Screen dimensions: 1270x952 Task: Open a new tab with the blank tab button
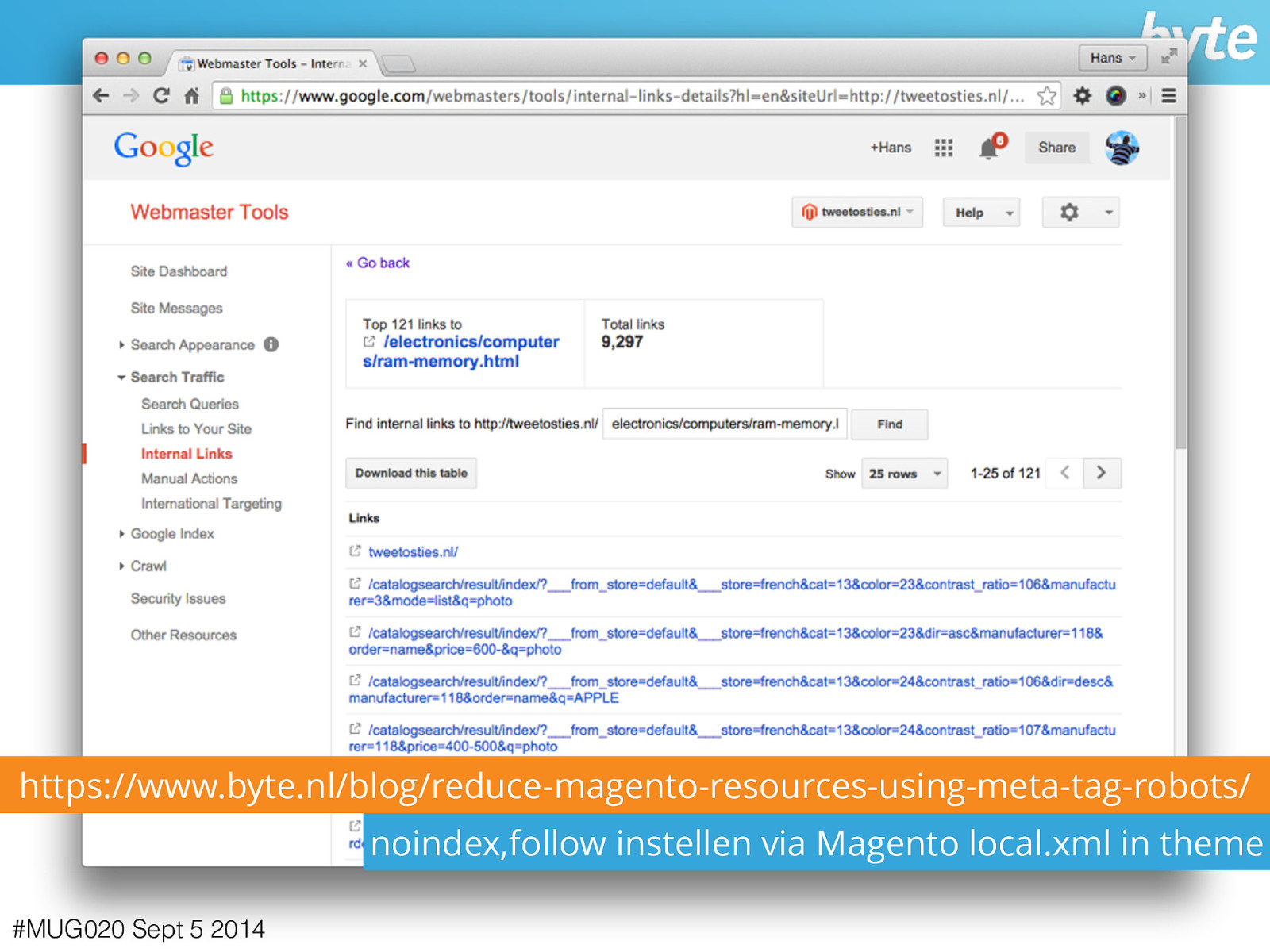point(398,63)
